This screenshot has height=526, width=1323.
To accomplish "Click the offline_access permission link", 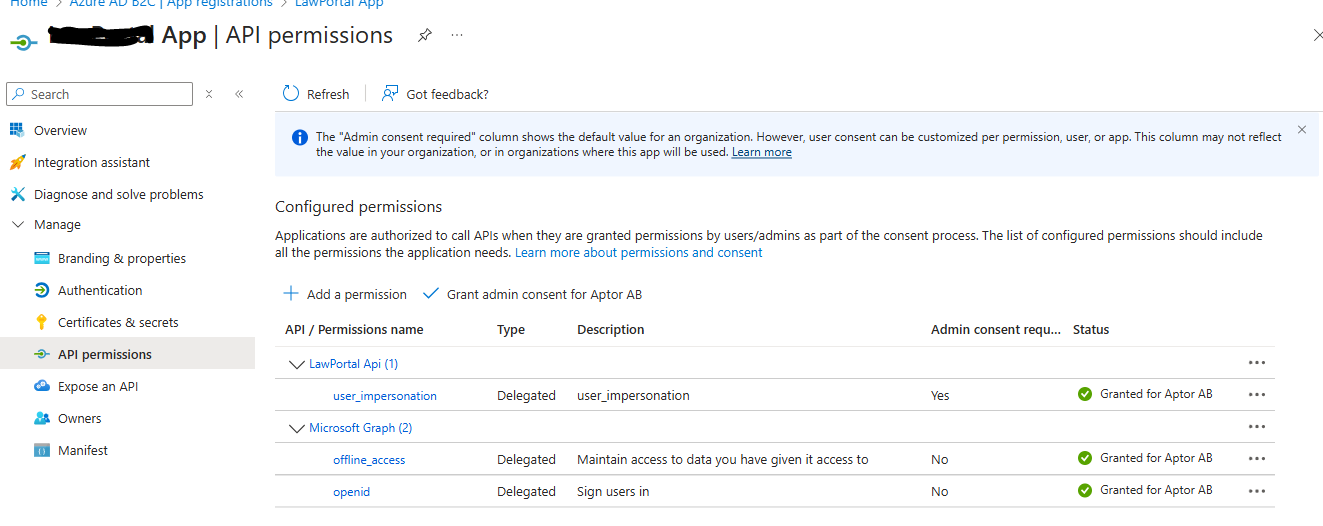I will point(369,460).
